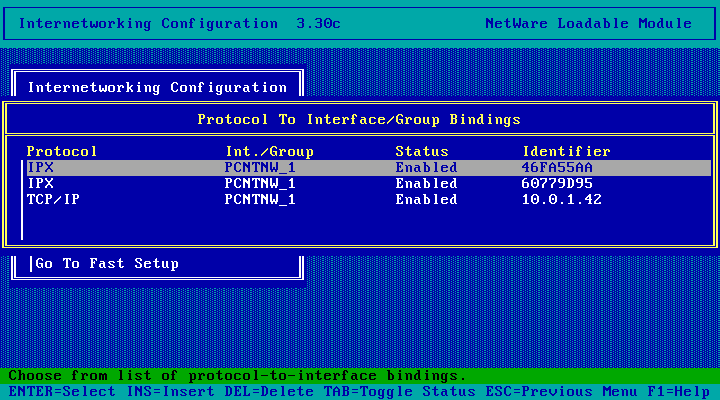
Task: Click the Int./Group column header
Action: (270, 152)
